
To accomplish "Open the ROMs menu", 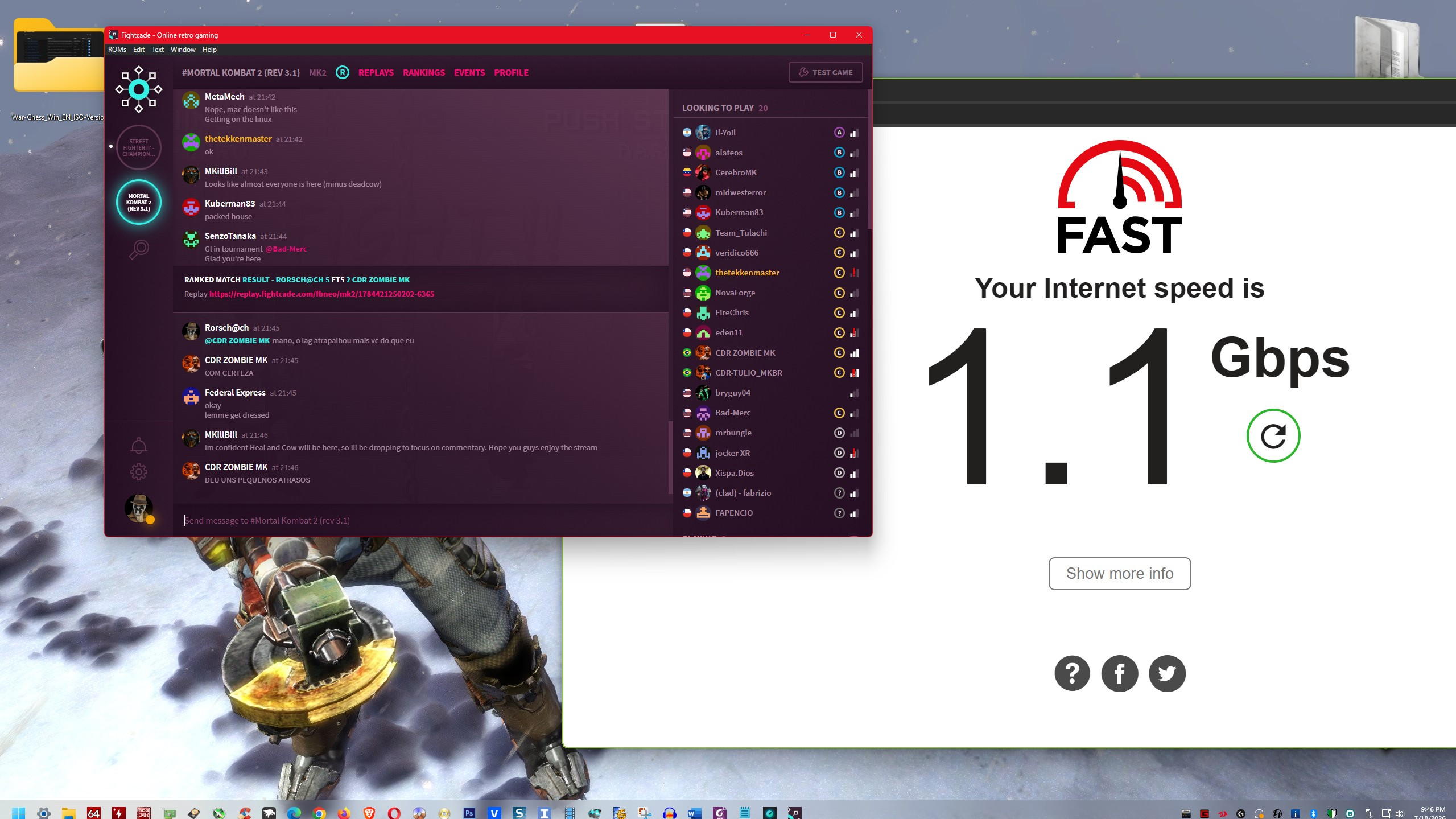I will click(x=117, y=50).
